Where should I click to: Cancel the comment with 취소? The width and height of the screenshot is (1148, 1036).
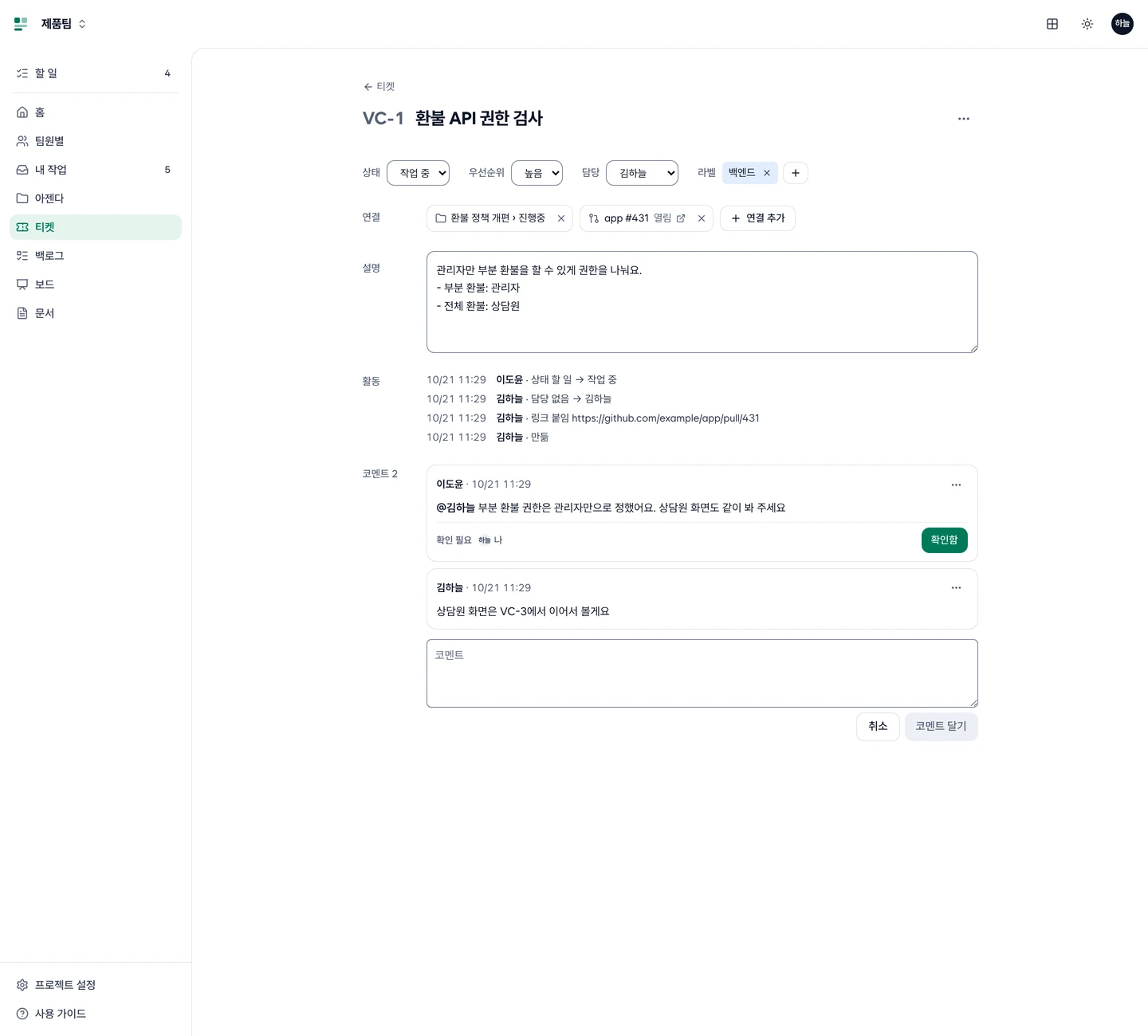[878, 727]
